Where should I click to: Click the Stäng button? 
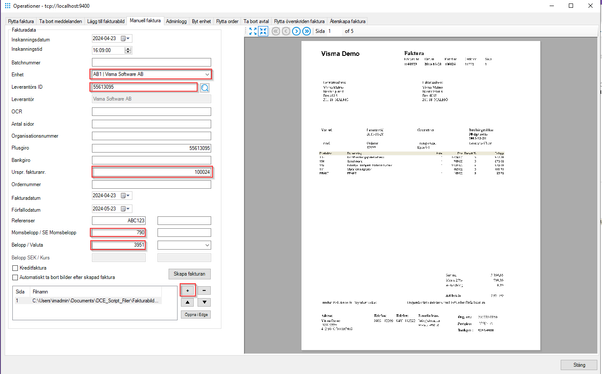tap(579, 365)
